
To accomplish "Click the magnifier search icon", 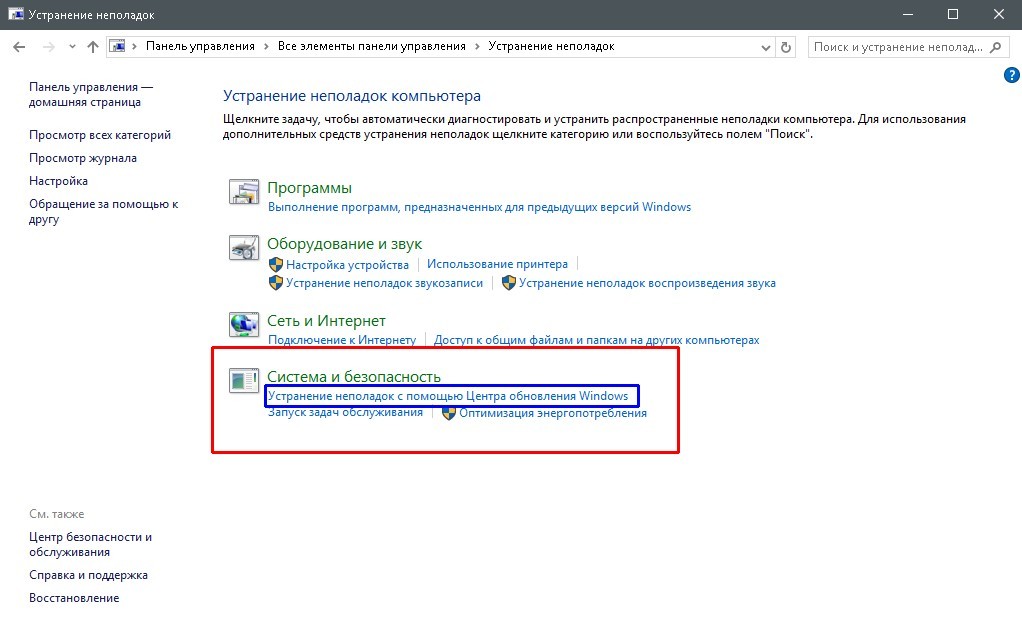I will 995,47.
